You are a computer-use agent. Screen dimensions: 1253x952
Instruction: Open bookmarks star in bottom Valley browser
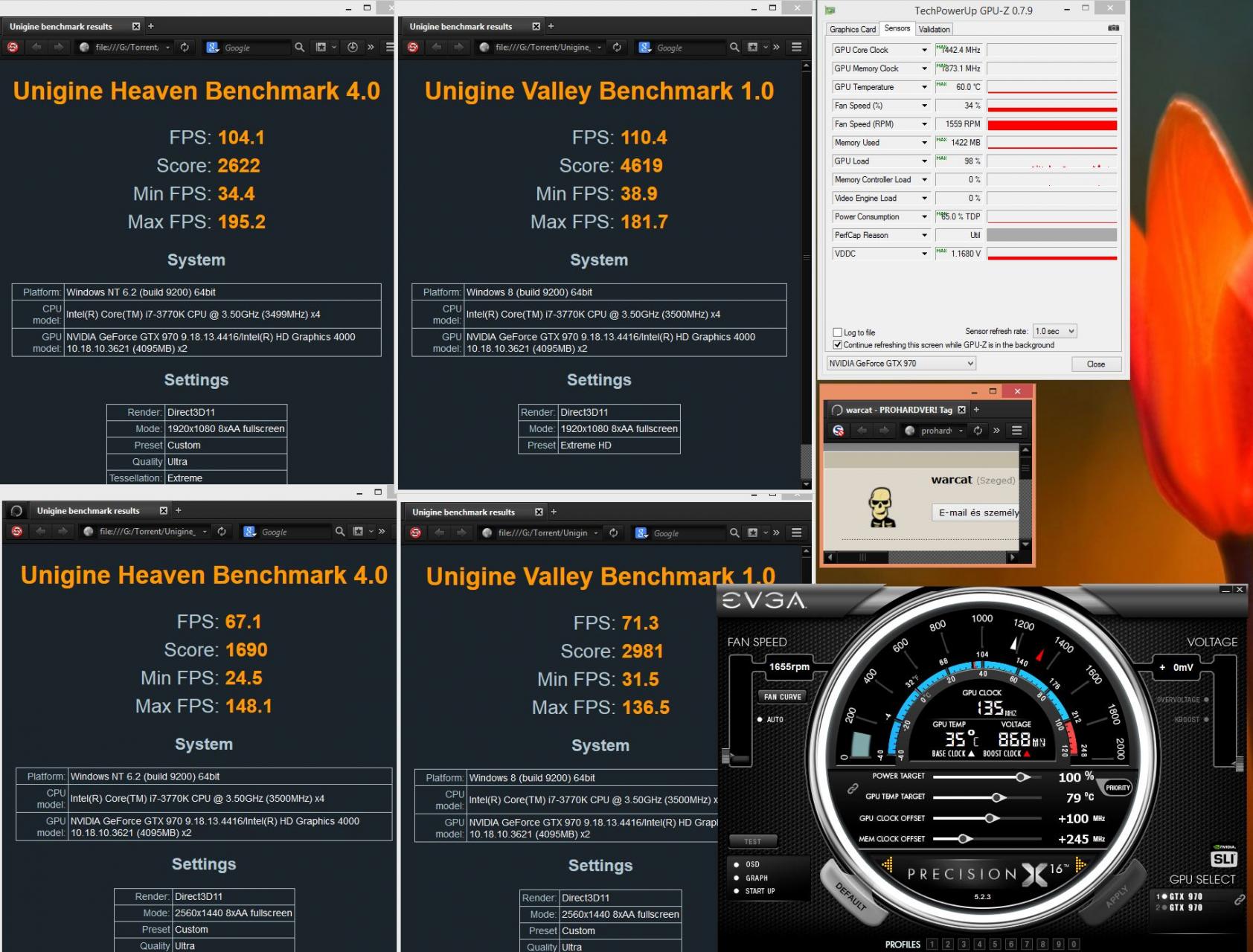[752, 533]
